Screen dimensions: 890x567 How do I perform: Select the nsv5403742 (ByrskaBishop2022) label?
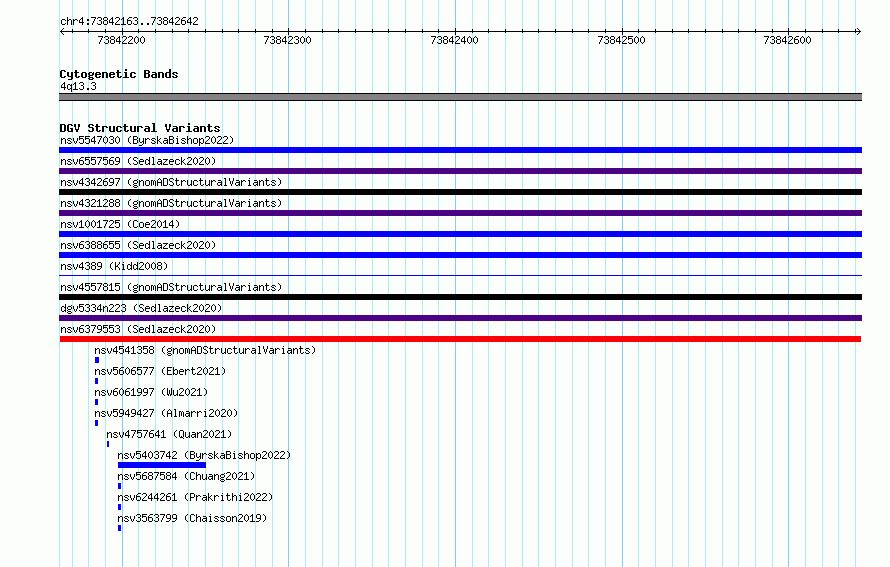point(204,455)
